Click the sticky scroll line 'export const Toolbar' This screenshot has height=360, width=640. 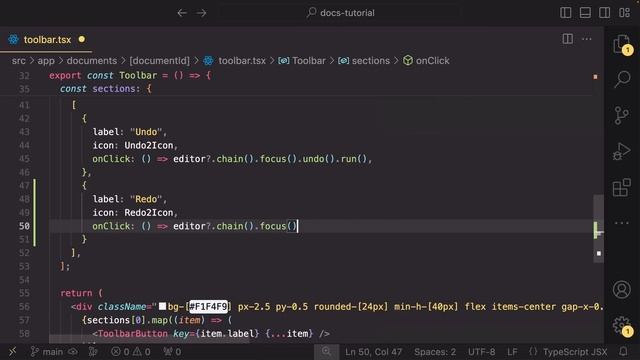tap(130, 76)
